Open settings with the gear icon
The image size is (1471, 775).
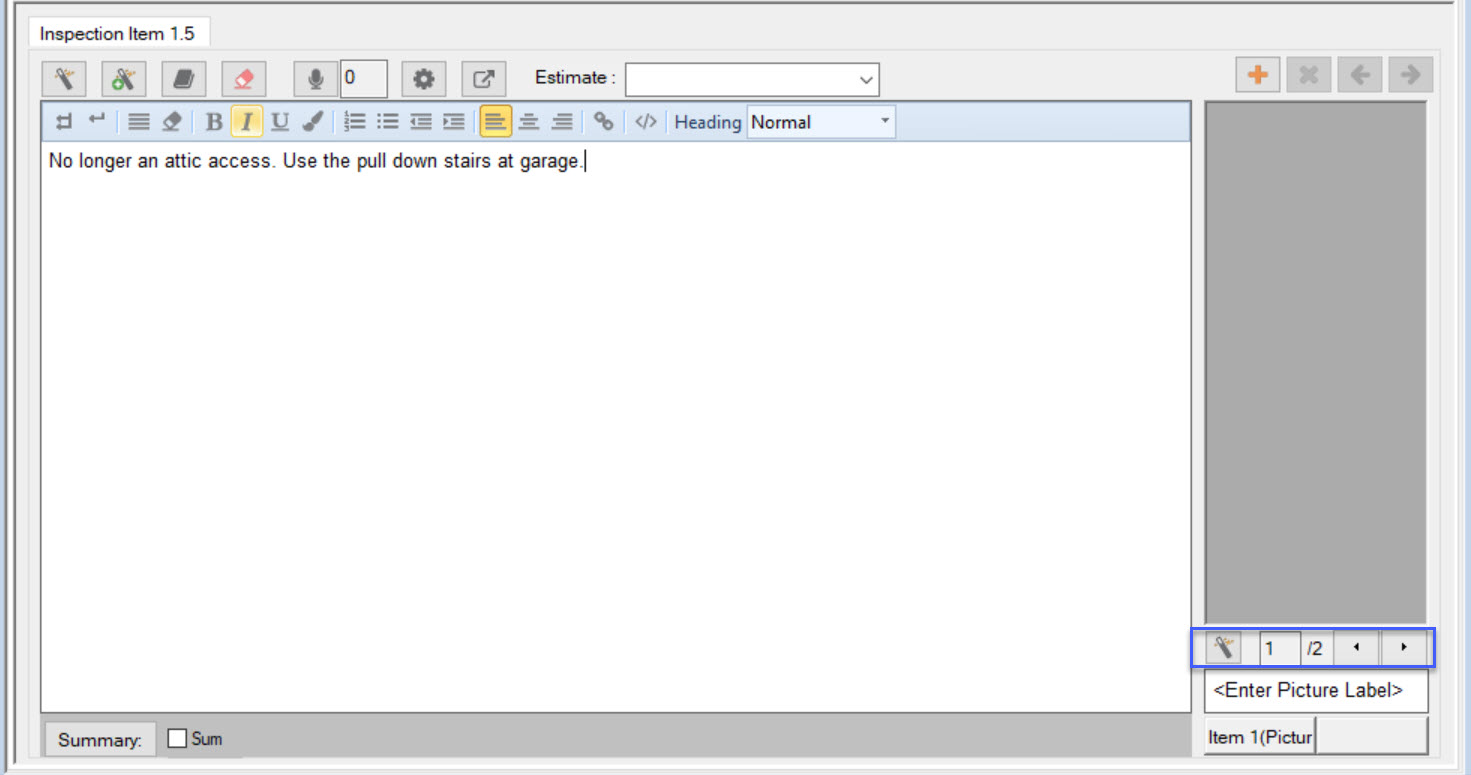click(424, 79)
